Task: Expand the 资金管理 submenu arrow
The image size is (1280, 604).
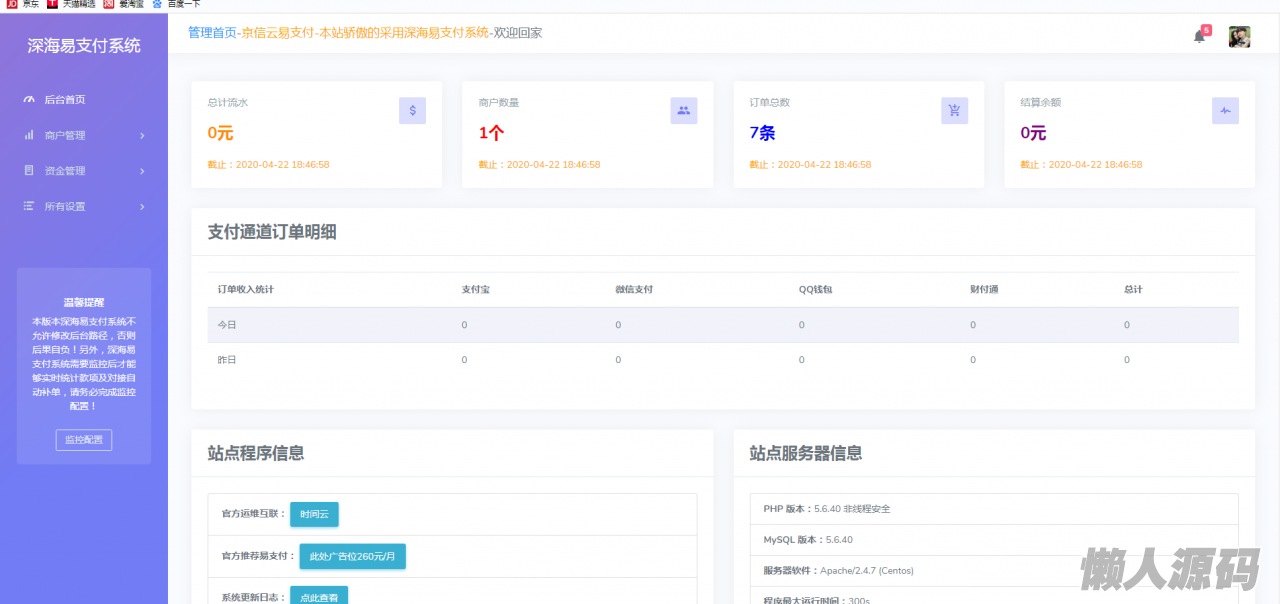Action: [142, 171]
